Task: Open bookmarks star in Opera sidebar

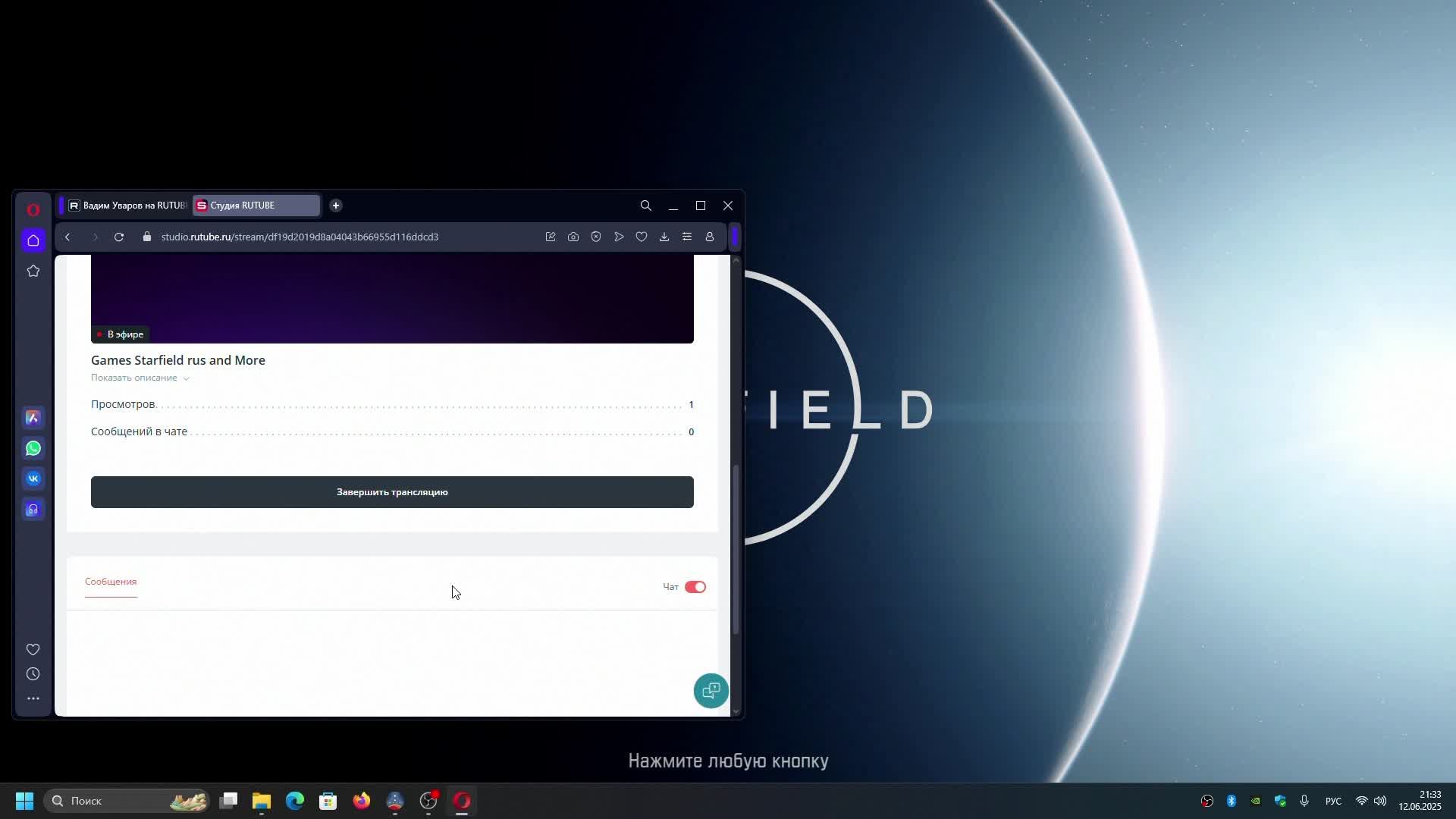Action: coord(33,271)
